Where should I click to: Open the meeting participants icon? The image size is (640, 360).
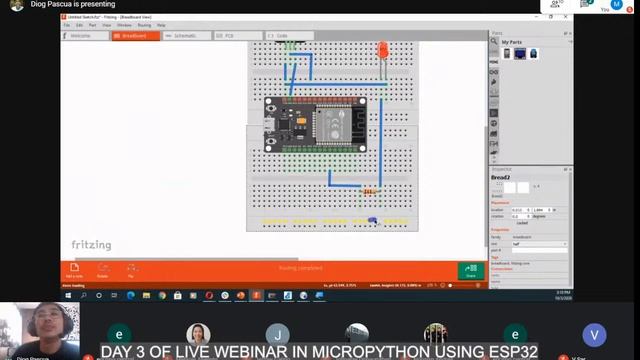tap(556, 4)
